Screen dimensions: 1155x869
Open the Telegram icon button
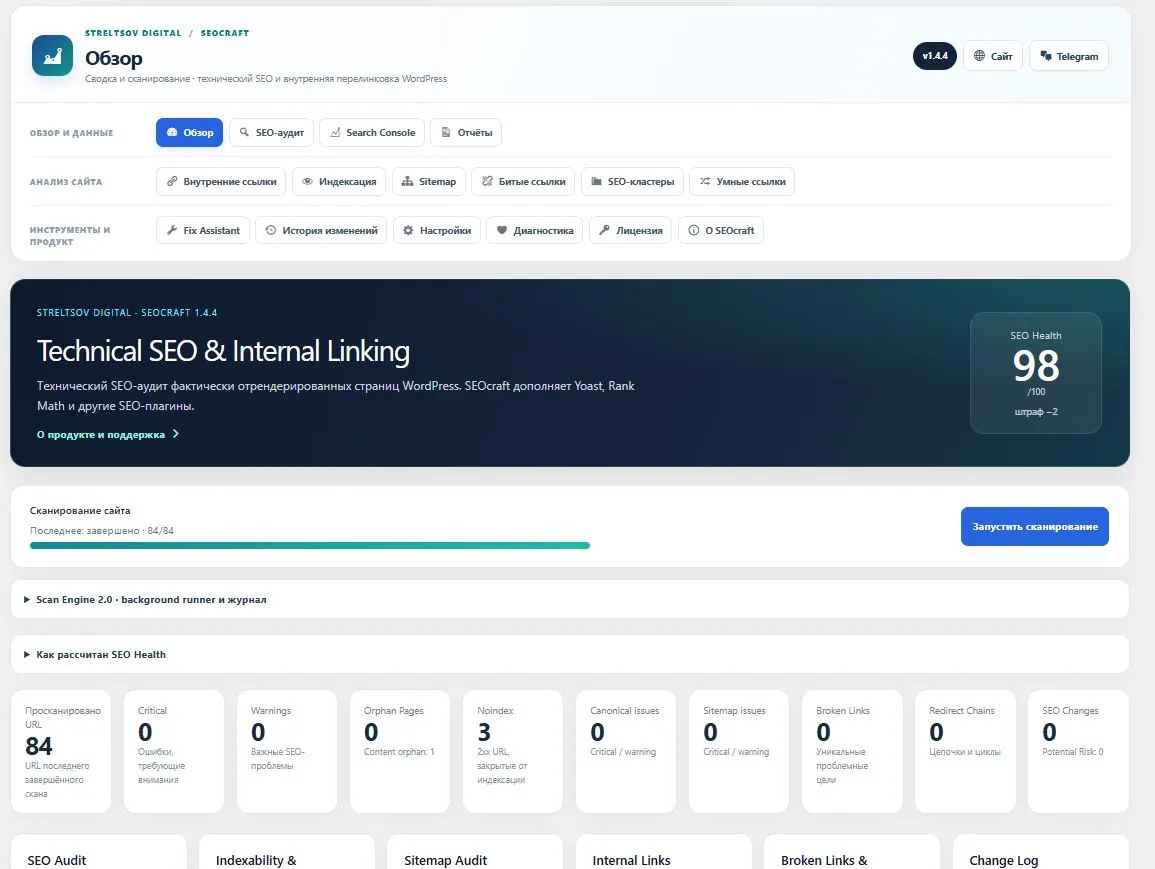(x=1068, y=56)
